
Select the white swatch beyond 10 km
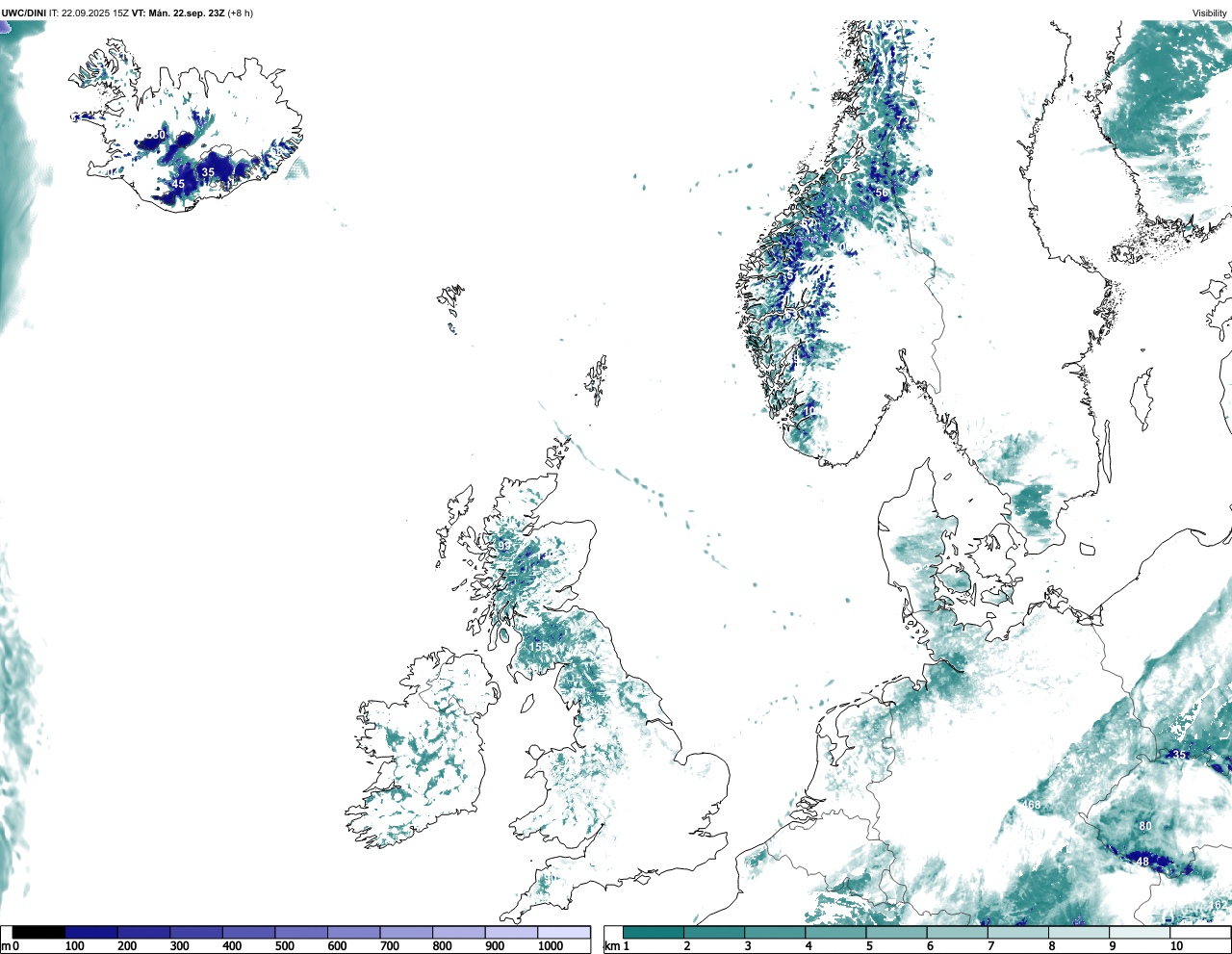tap(1200, 932)
